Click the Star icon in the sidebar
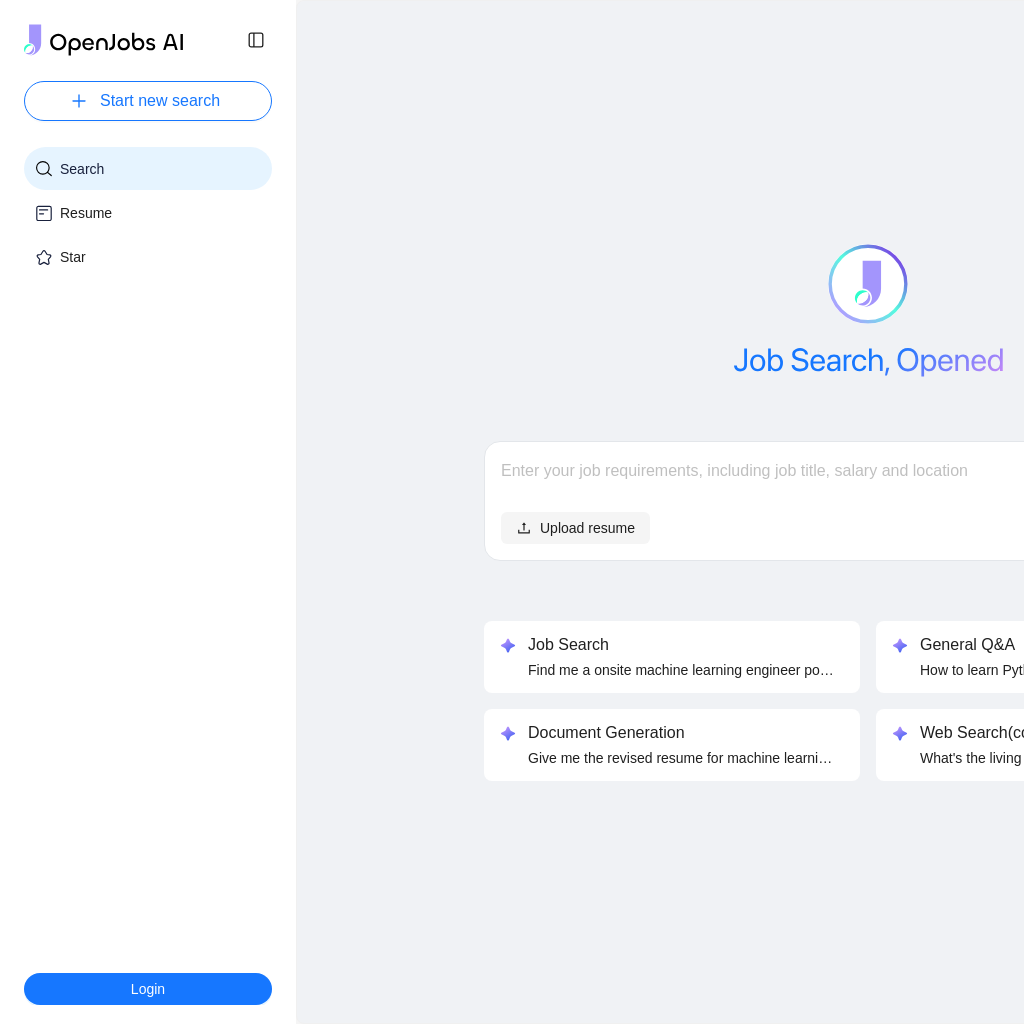 point(44,257)
